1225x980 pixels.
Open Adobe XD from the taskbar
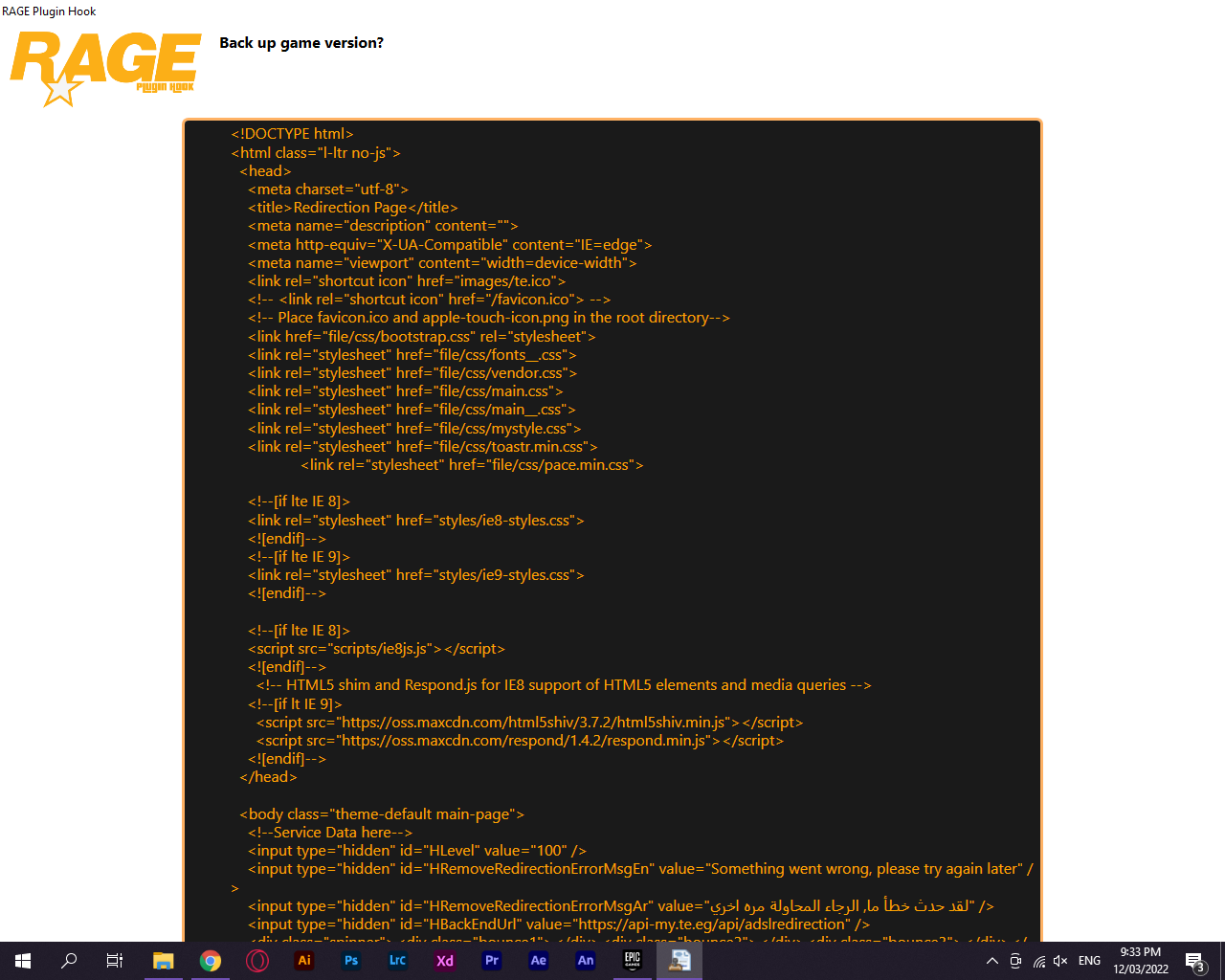(x=445, y=961)
